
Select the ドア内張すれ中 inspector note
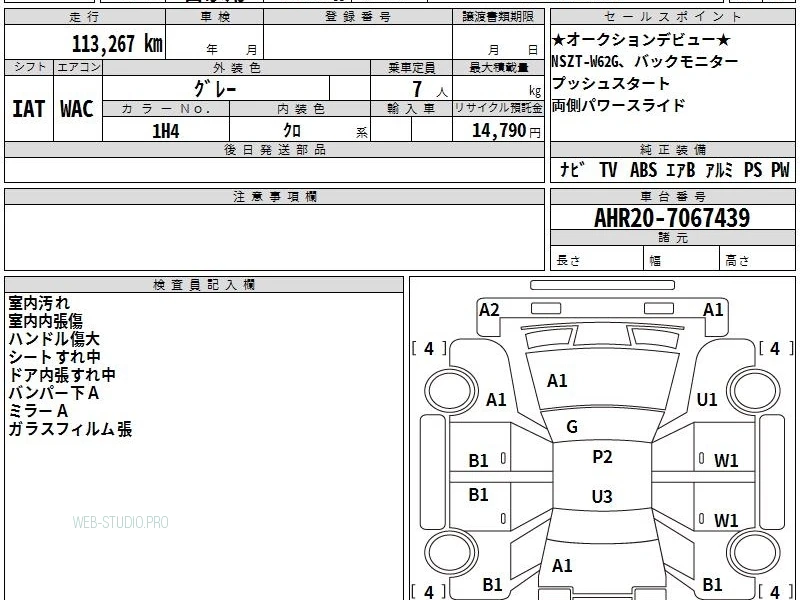pos(62,375)
